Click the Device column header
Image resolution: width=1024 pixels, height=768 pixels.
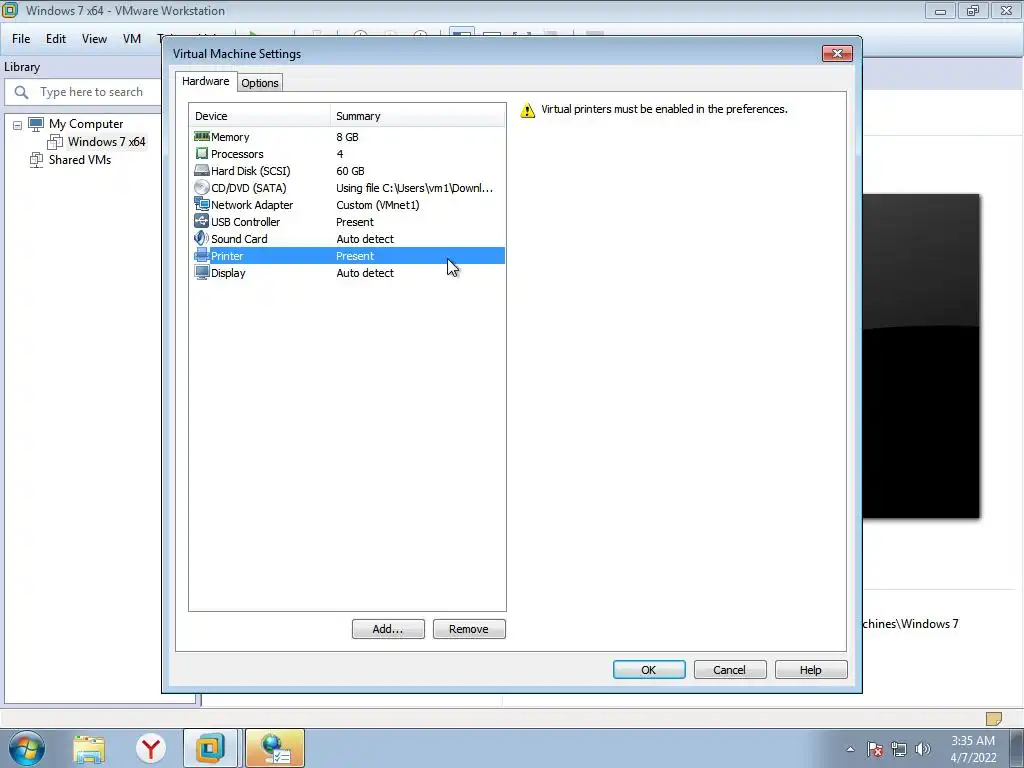tap(259, 116)
